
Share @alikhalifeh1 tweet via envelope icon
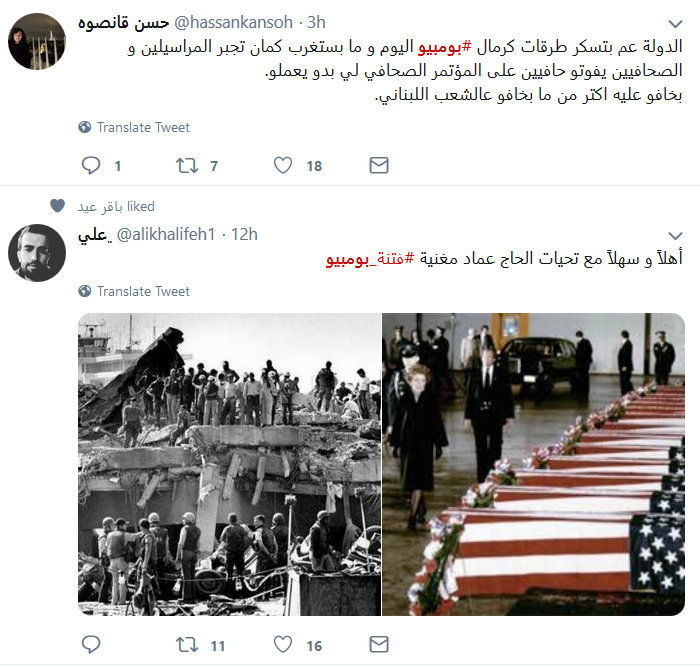click(x=379, y=645)
